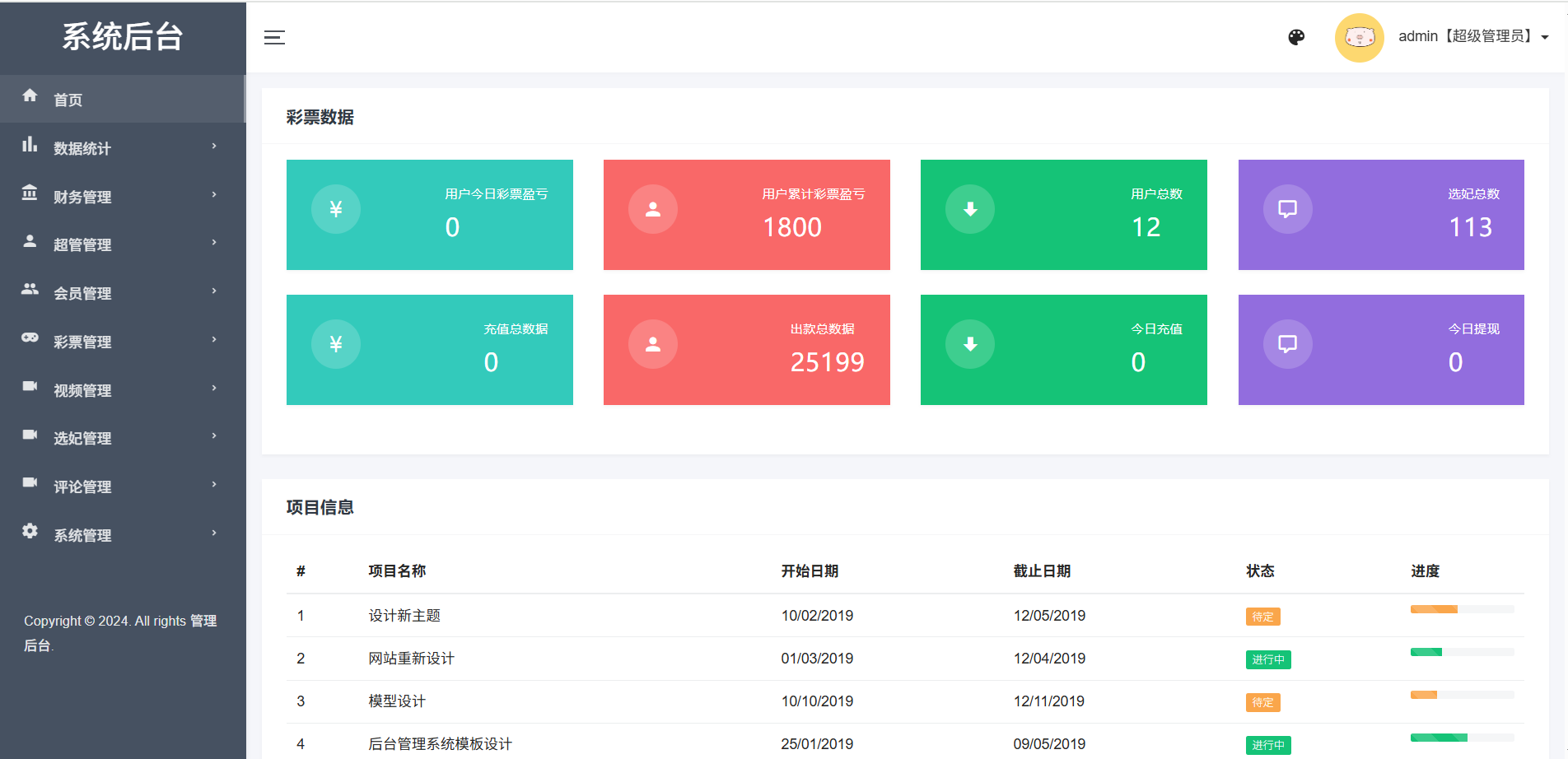Click the bar chart icon for 数据统计

(30, 145)
